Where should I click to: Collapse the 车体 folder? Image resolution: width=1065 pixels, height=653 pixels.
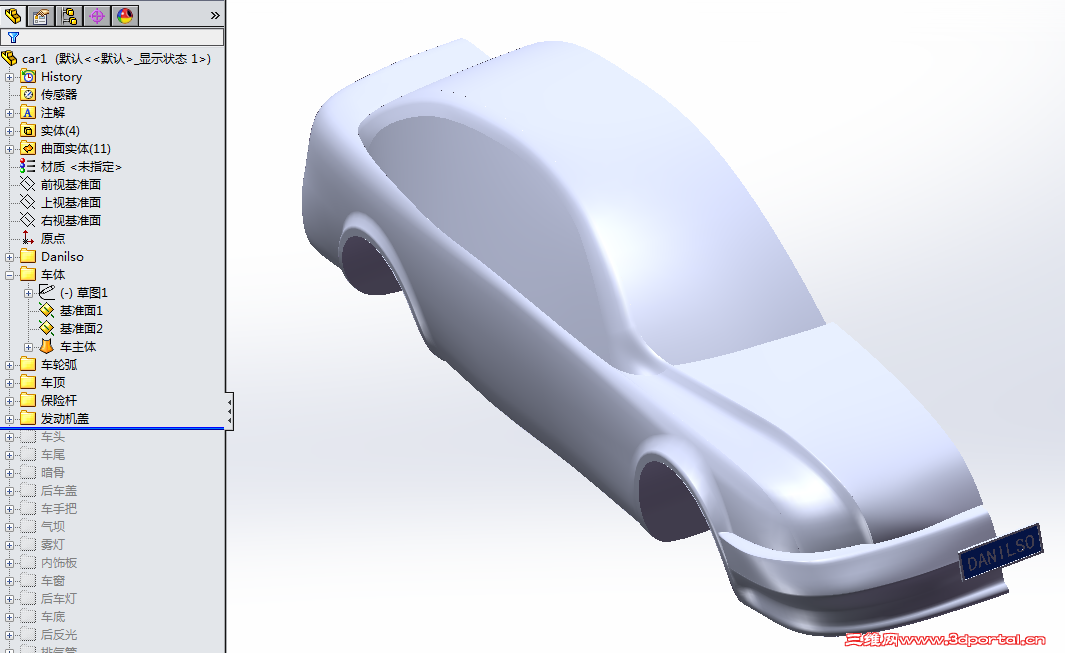(8, 273)
